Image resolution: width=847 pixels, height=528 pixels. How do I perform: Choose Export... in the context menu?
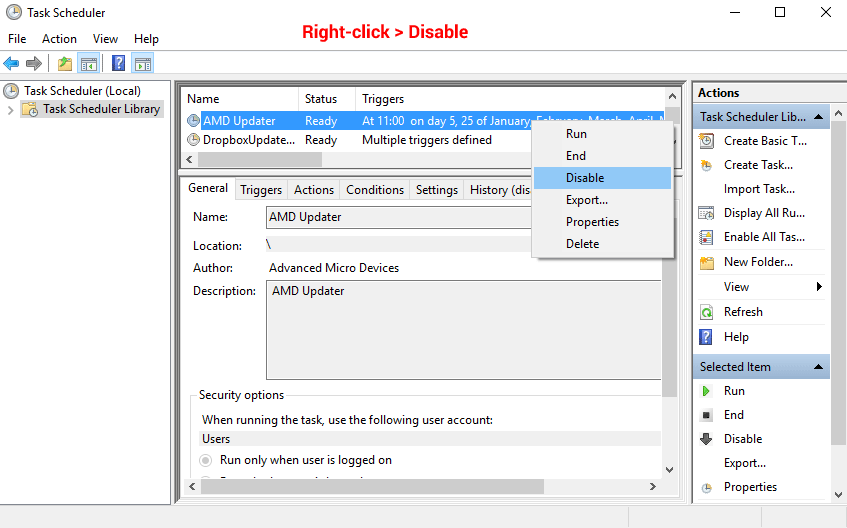[x=602, y=200]
